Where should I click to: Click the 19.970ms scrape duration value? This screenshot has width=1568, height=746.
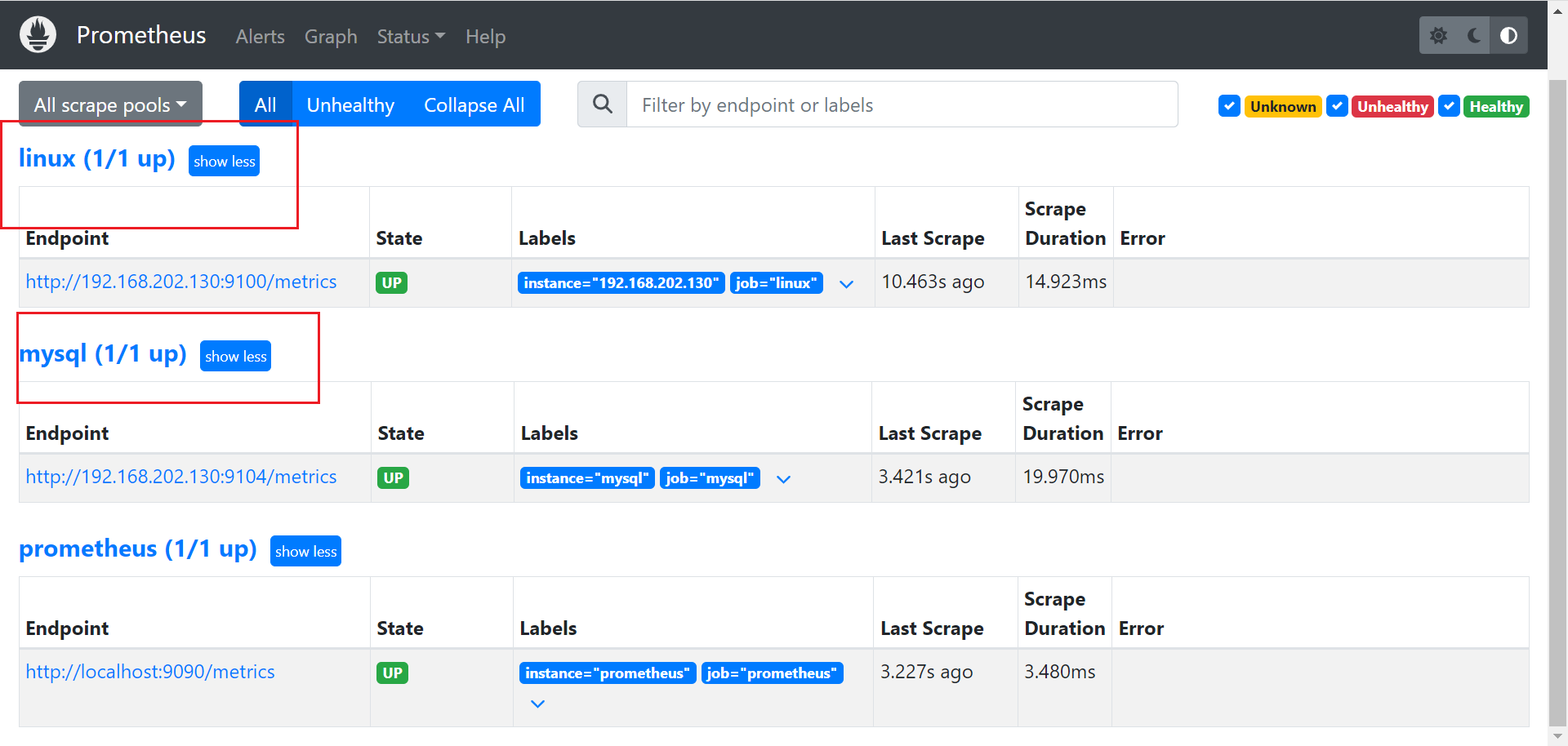[1063, 477]
